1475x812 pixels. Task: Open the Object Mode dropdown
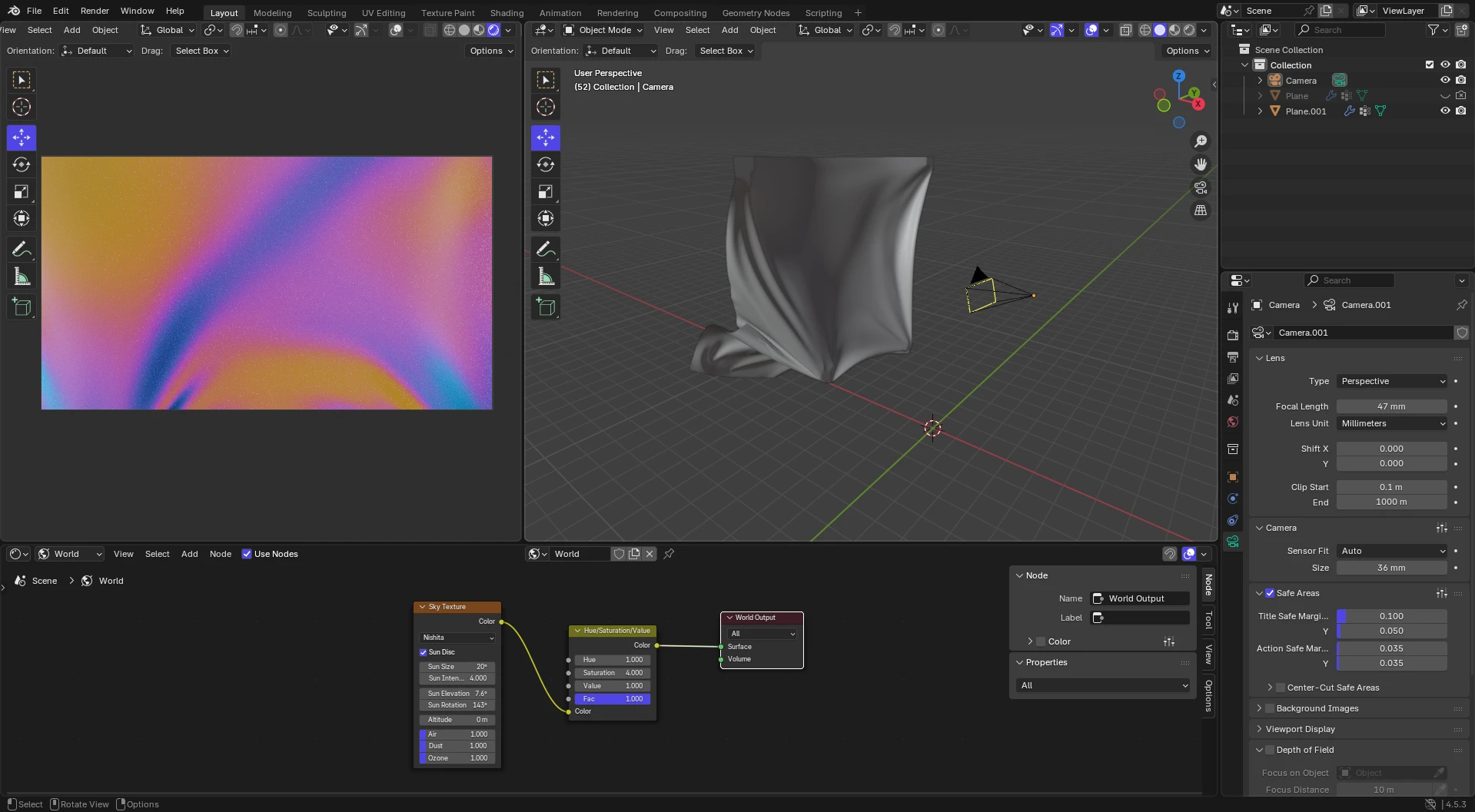click(x=602, y=30)
